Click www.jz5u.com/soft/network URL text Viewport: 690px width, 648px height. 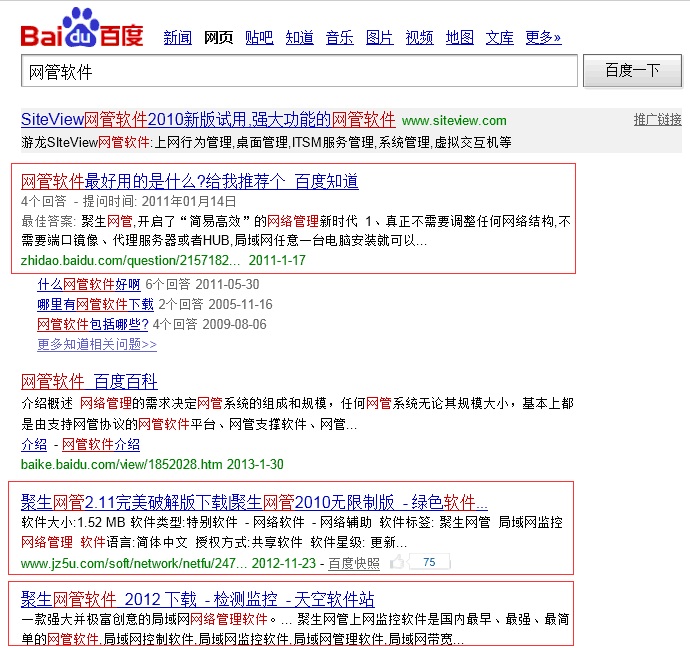pos(134,563)
